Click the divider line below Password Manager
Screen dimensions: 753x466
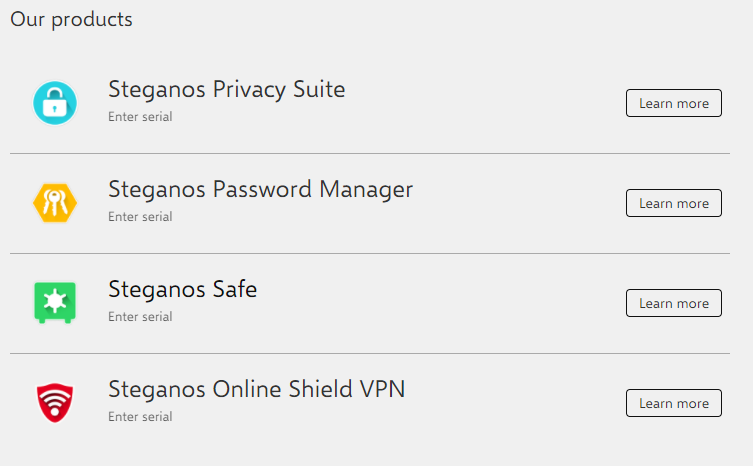pos(370,254)
